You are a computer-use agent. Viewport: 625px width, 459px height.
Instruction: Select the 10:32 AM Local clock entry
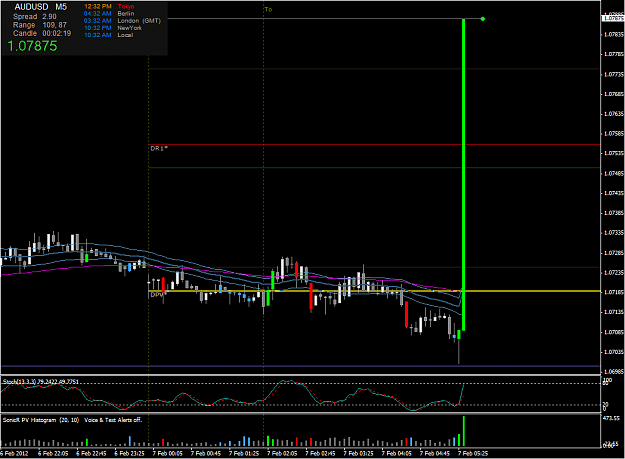[108, 35]
